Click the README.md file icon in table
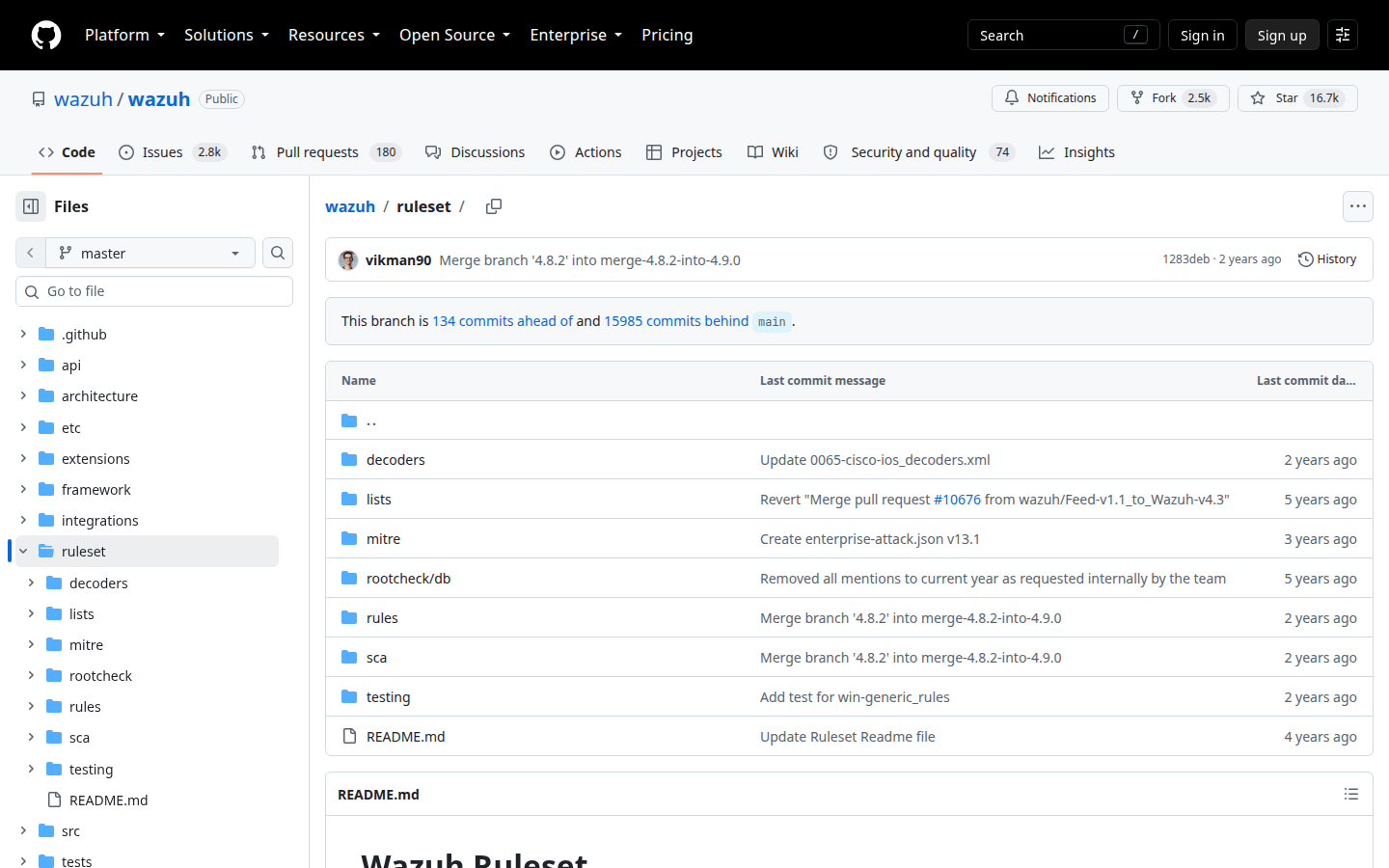This screenshot has height=868, width=1389. tap(349, 737)
